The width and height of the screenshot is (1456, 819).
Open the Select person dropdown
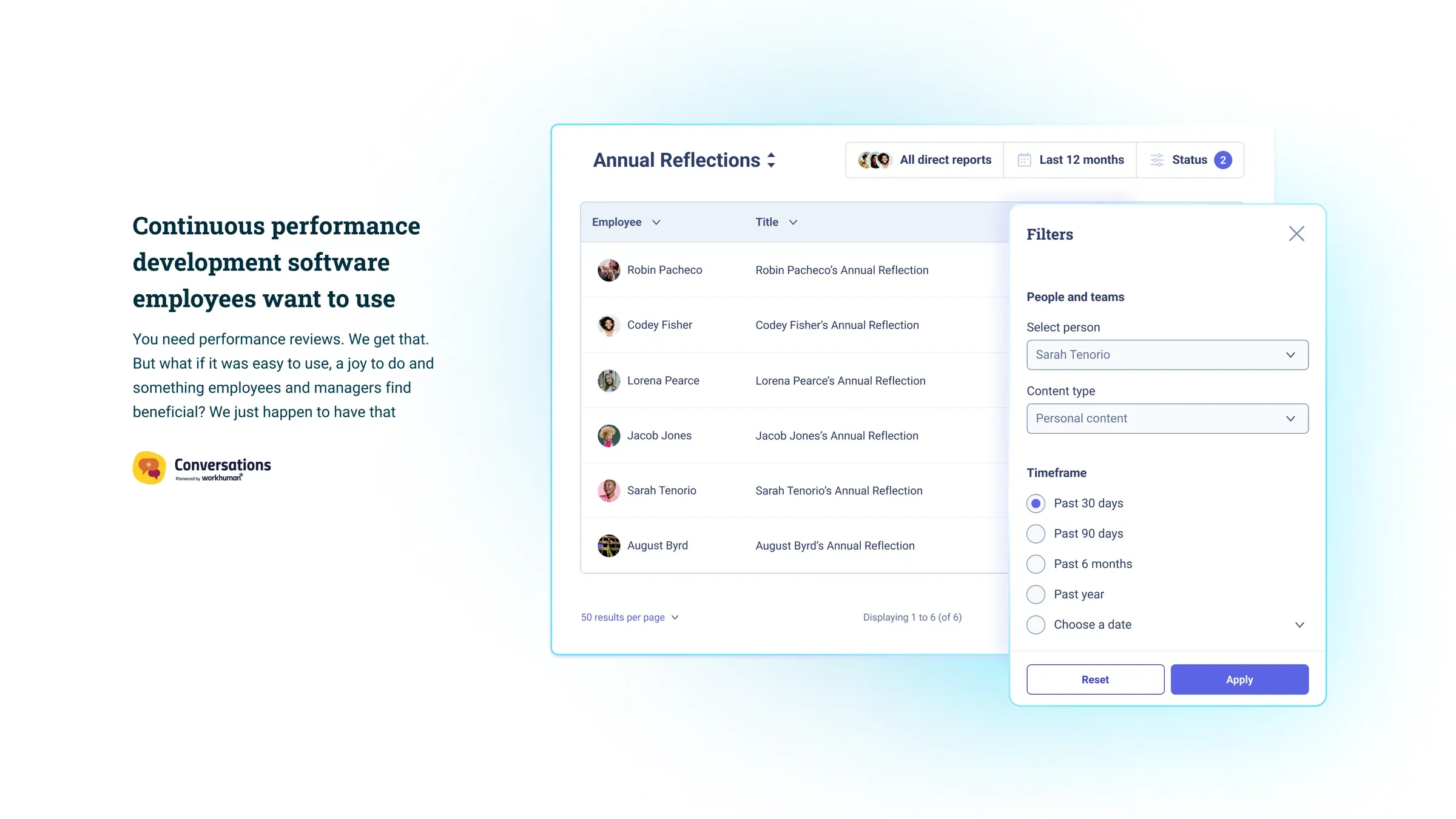(x=1167, y=355)
